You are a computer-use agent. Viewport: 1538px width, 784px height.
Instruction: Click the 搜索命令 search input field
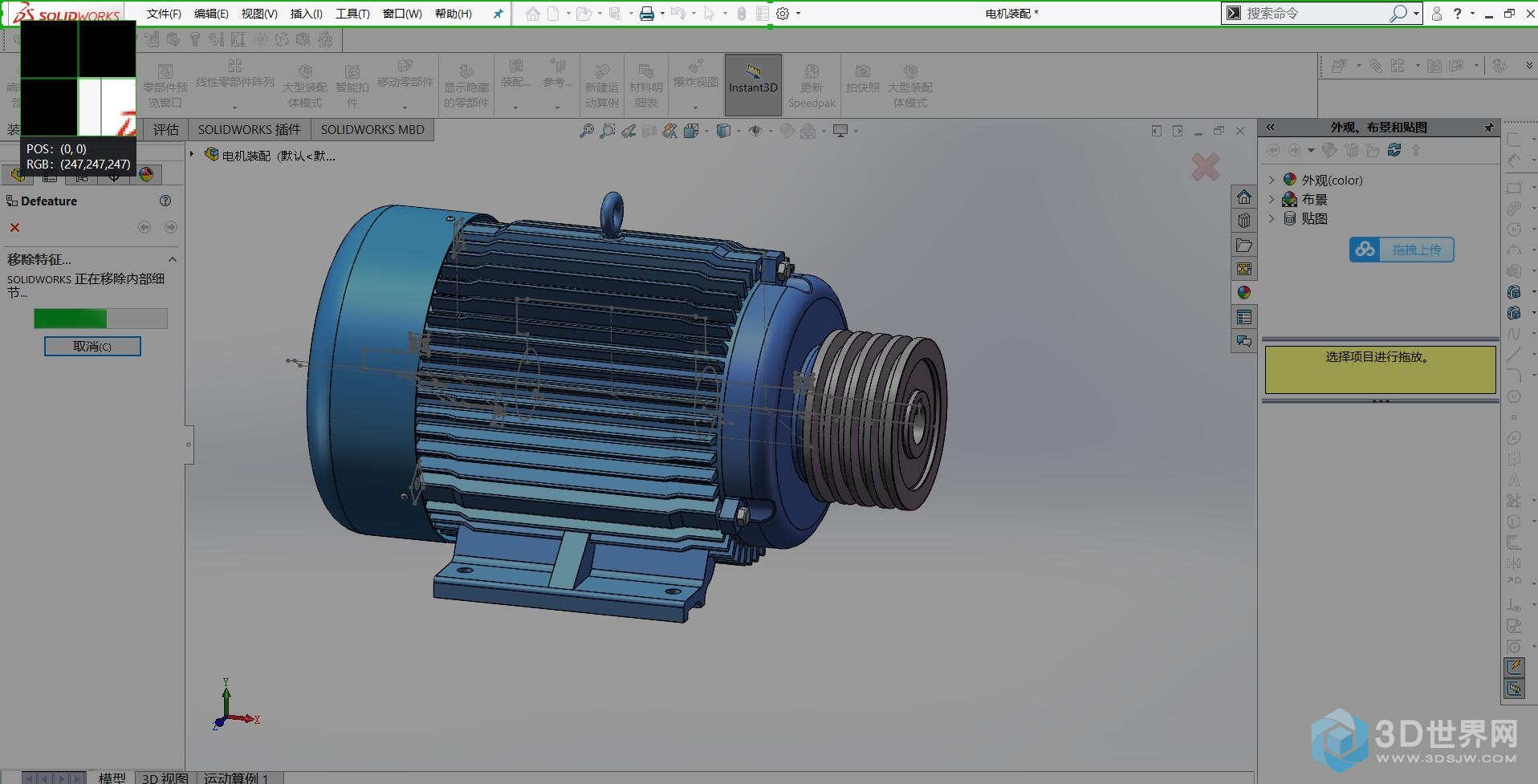coord(1316,14)
